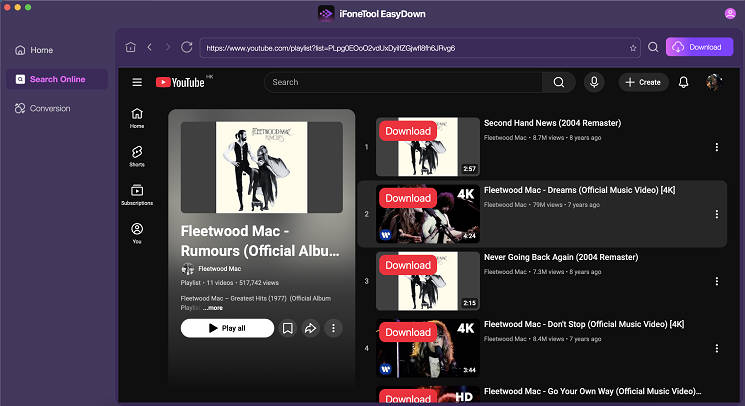Click the YouTube Search box
Screen dimensions: 745x406
(403, 82)
